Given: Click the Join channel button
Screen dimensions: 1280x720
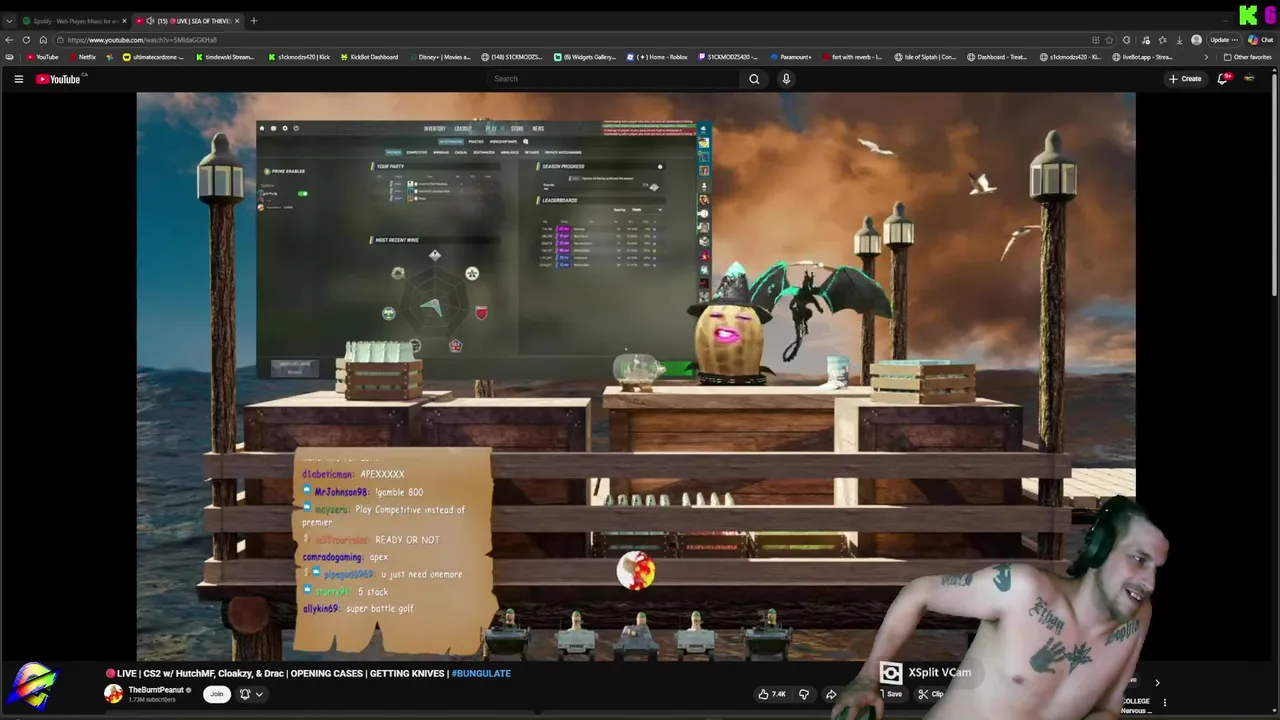Looking at the screenshot, I should [x=216, y=694].
